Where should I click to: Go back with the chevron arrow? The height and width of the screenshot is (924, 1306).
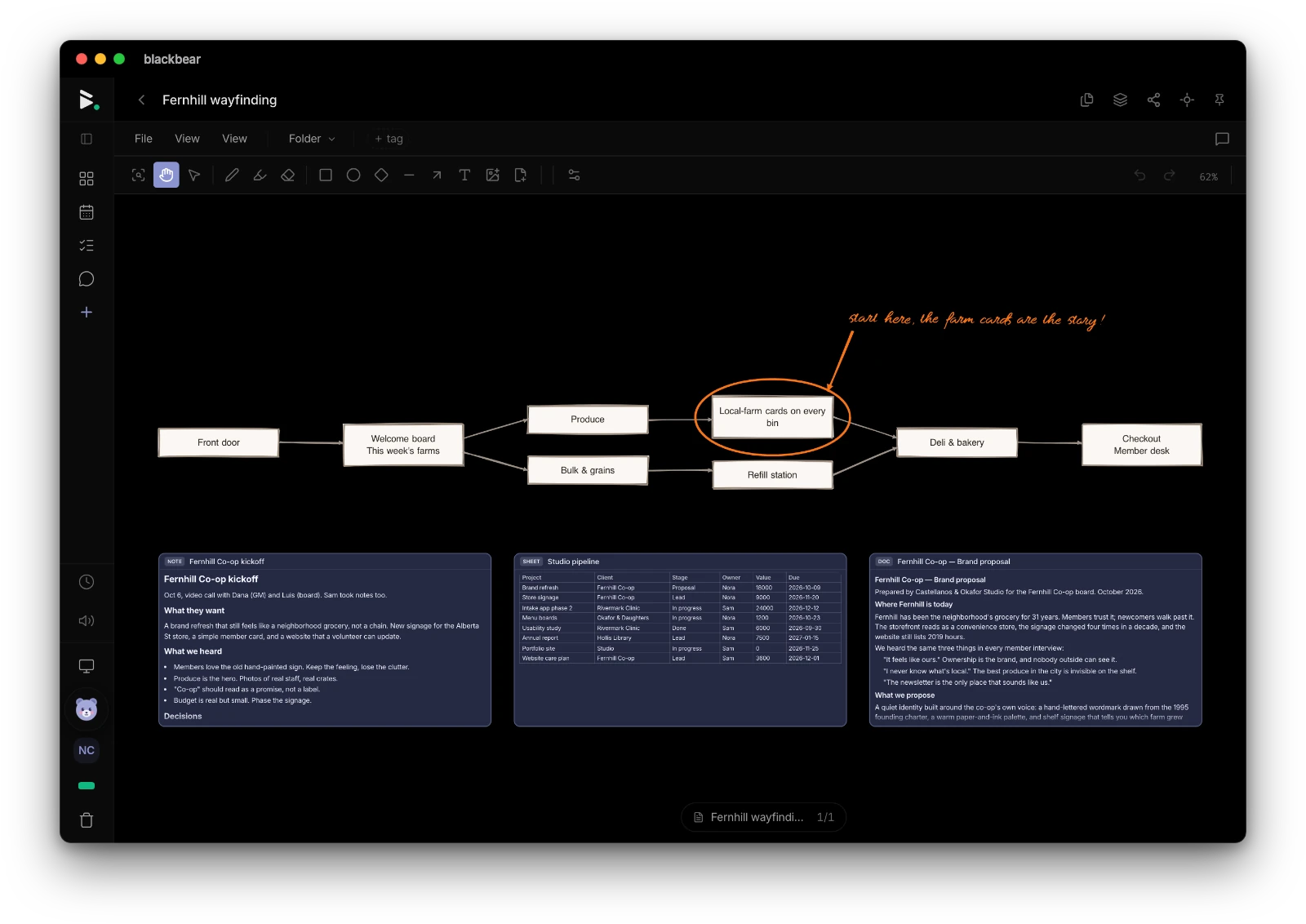click(x=141, y=100)
